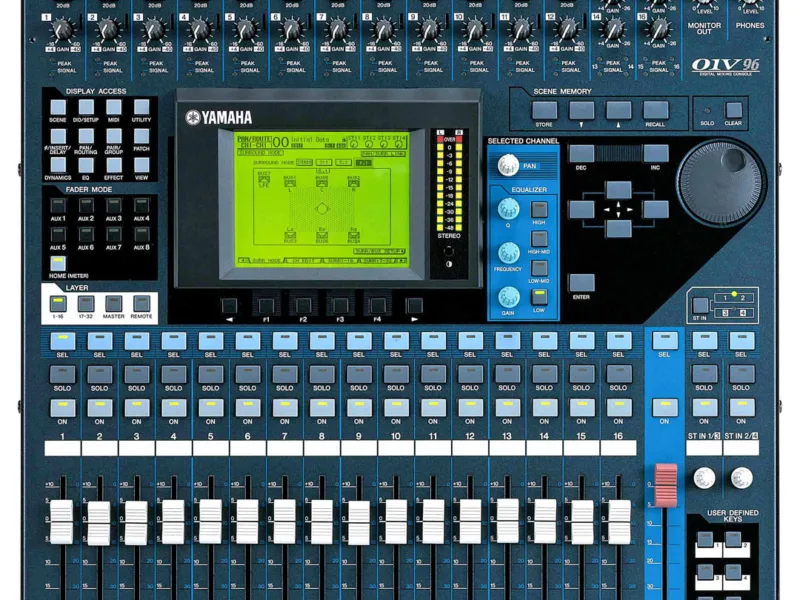
Task: Select the LOW-MID equalizer band
Action: 539,268
